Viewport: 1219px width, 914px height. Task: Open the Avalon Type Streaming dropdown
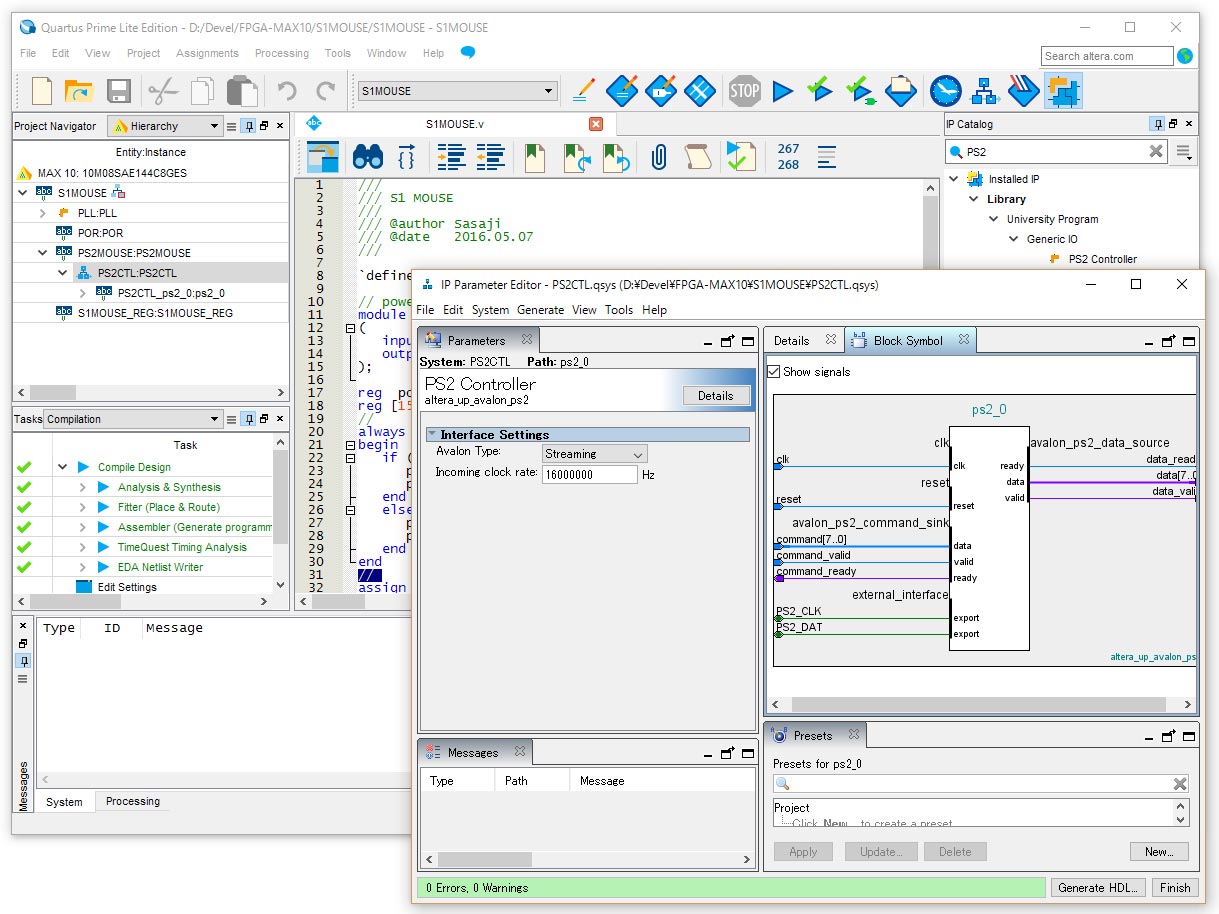pos(594,454)
